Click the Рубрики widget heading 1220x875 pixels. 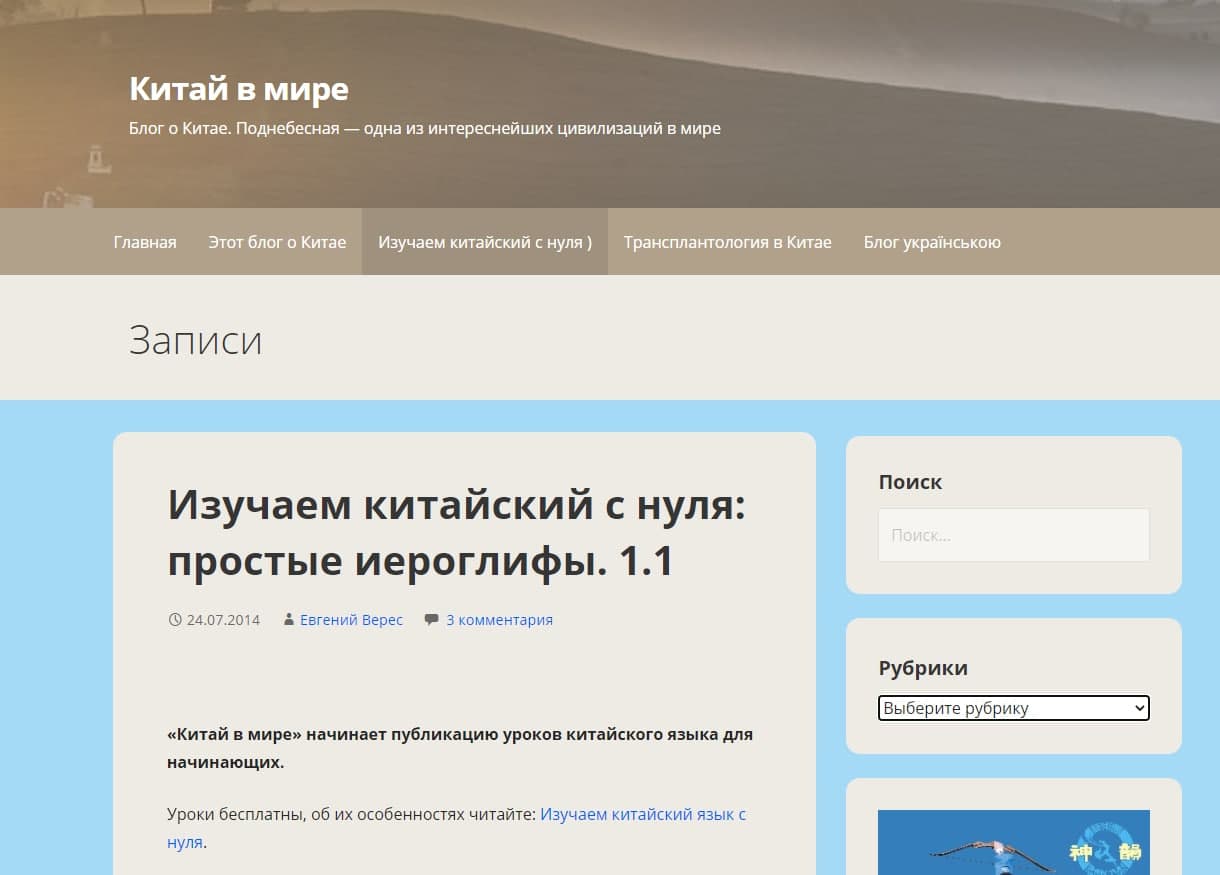coord(922,668)
